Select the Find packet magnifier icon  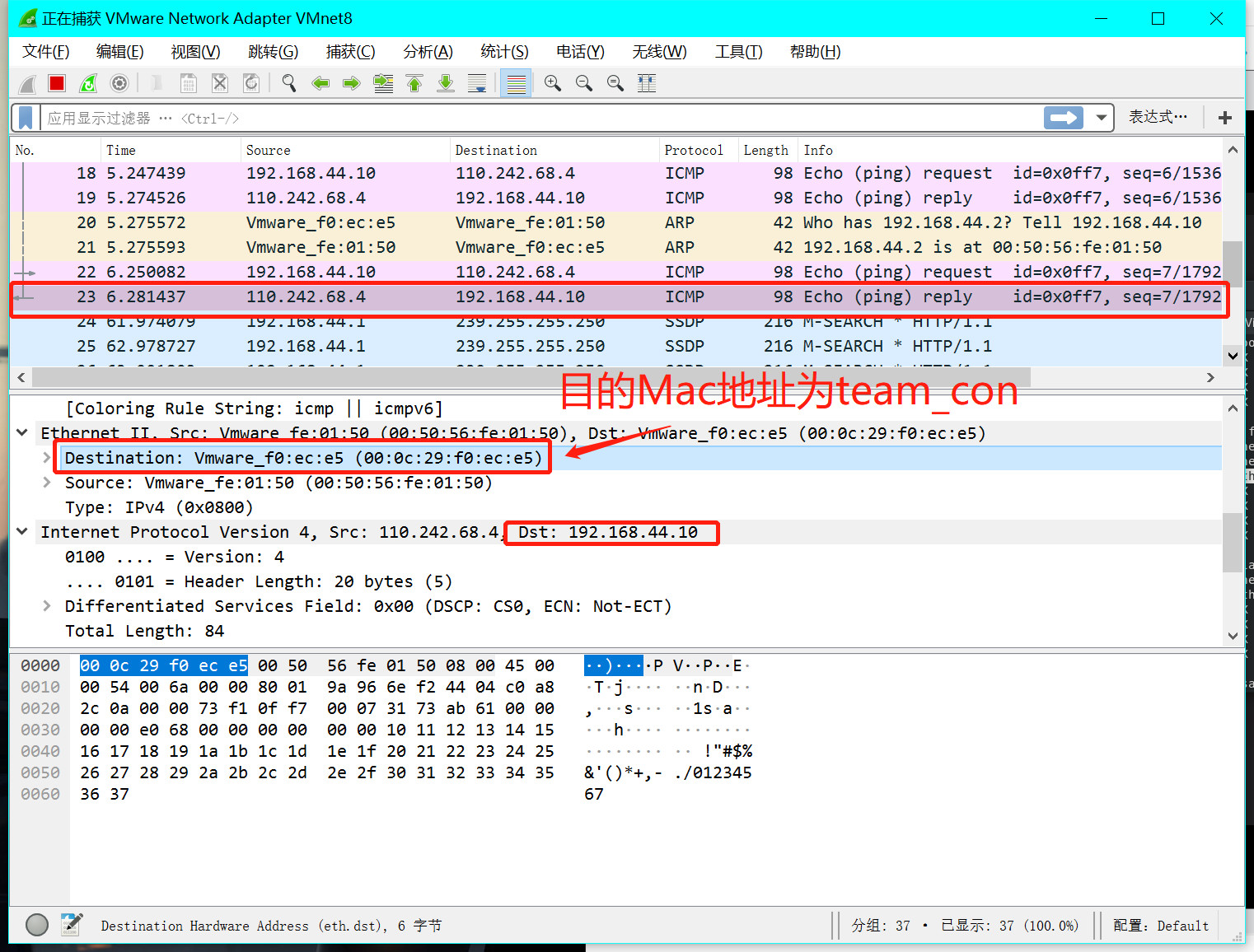(x=288, y=82)
